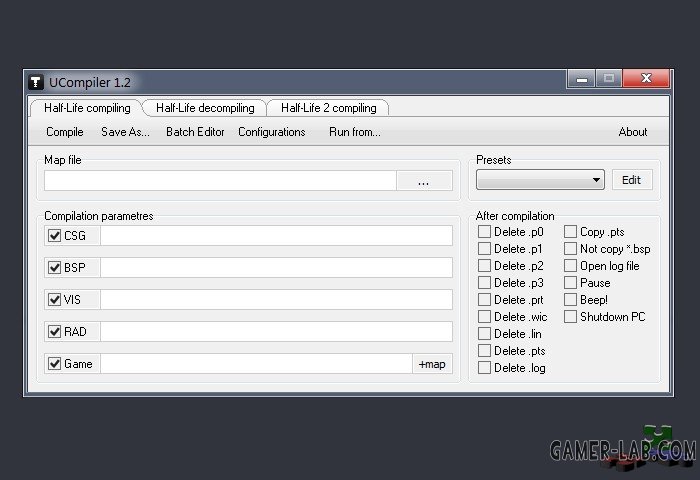The height and width of the screenshot is (480, 700).
Task: Open the Half-Life decompiling tab
Action: coord(205,108)
